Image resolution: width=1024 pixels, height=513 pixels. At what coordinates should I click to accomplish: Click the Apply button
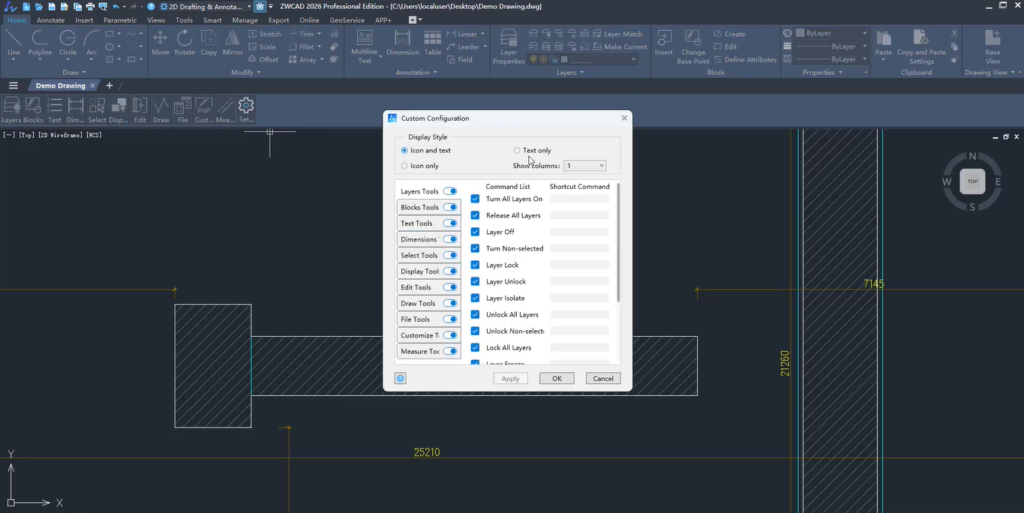(x=510, y=379)
